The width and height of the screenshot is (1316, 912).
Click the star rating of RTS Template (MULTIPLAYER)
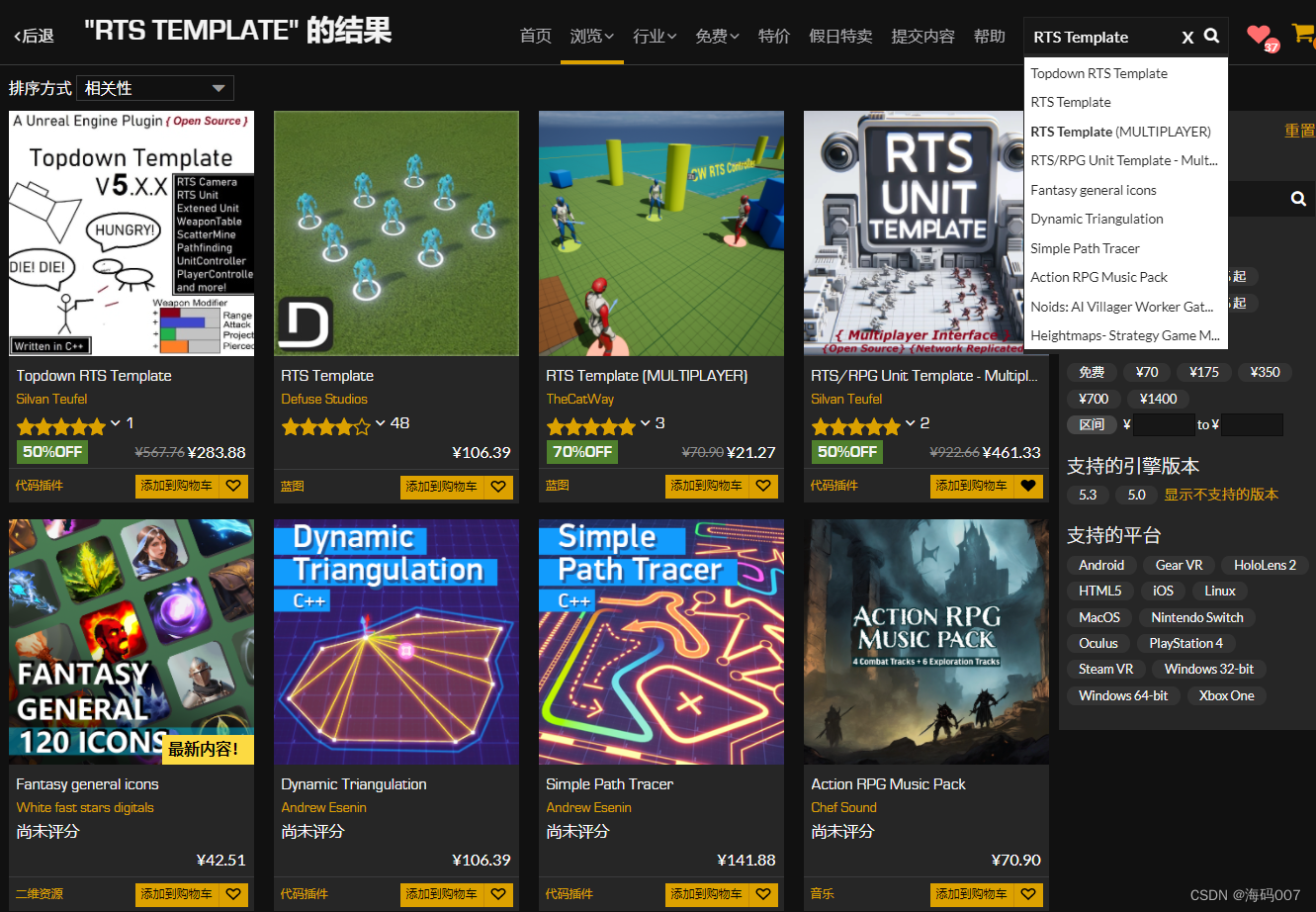[x=590, y=426]
